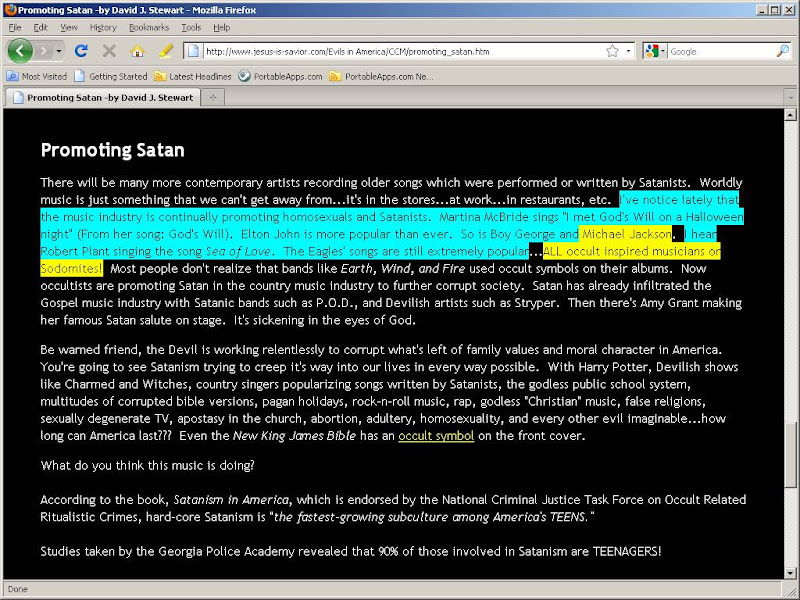The image size is (800, 600).
Task: Click the italic 'Sea of Love' text
Action: pos(238,252)
